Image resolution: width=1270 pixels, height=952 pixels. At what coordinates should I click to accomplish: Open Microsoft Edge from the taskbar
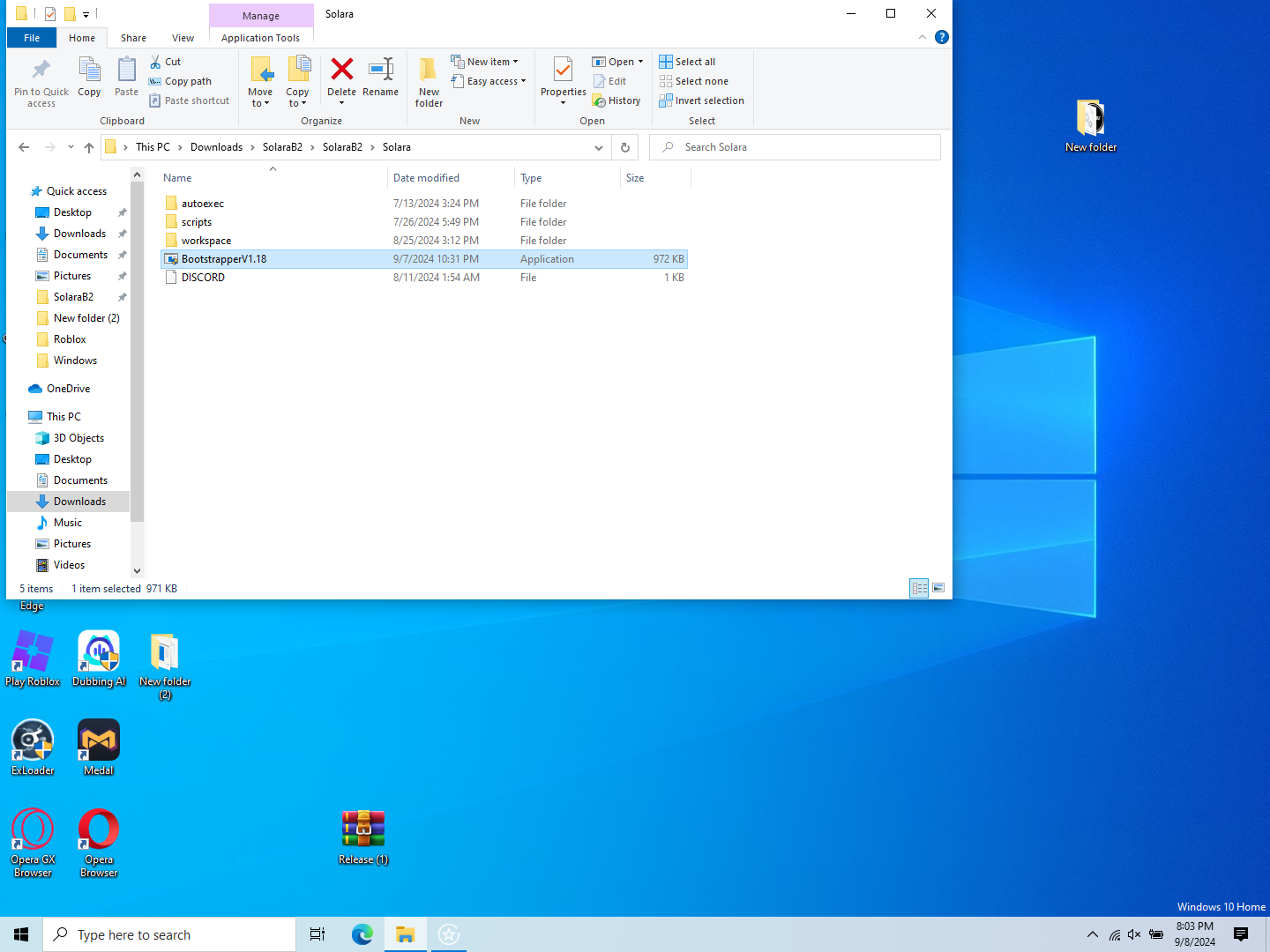(362, 934)
